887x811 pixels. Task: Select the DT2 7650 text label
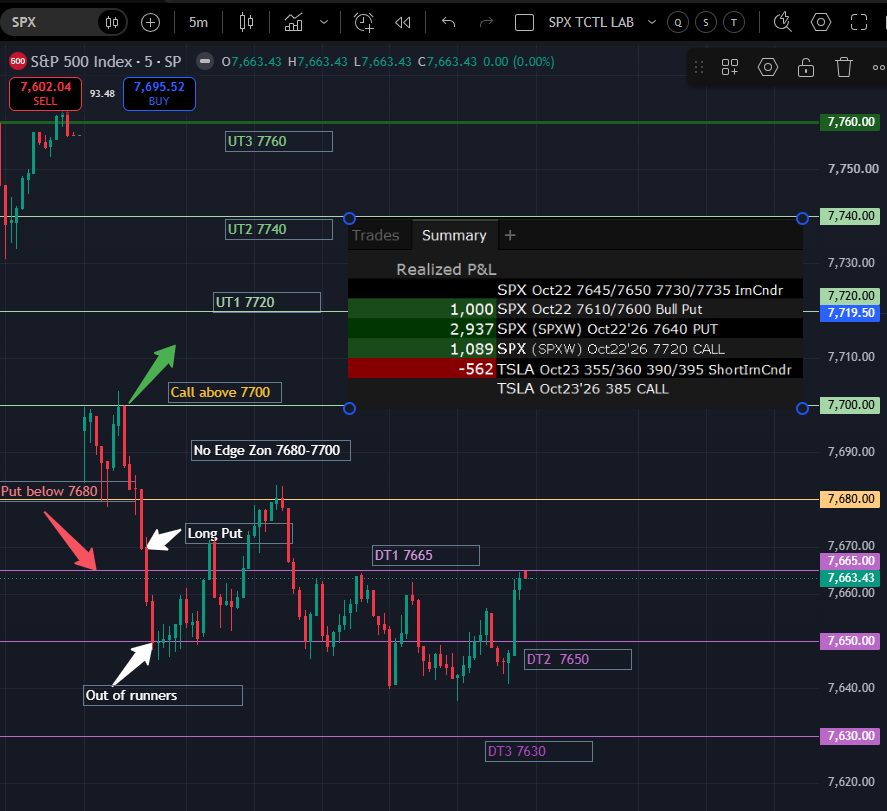pyautogui.click(x=578, y=659)
